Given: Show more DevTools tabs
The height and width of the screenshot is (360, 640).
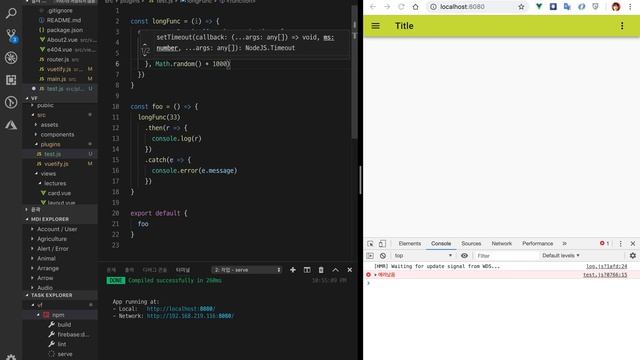Looking at the screenshot, I should [x=564, y=243].
